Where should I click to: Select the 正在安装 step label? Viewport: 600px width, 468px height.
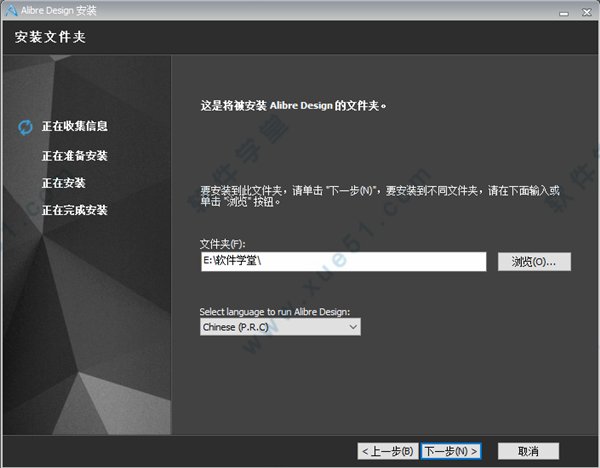pos(64,183)
